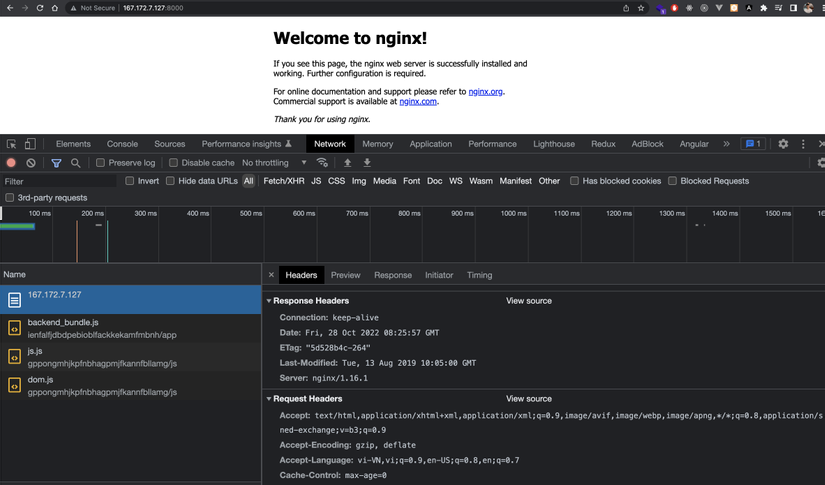Open the No throttling dropdown

[x=274, y=162]
